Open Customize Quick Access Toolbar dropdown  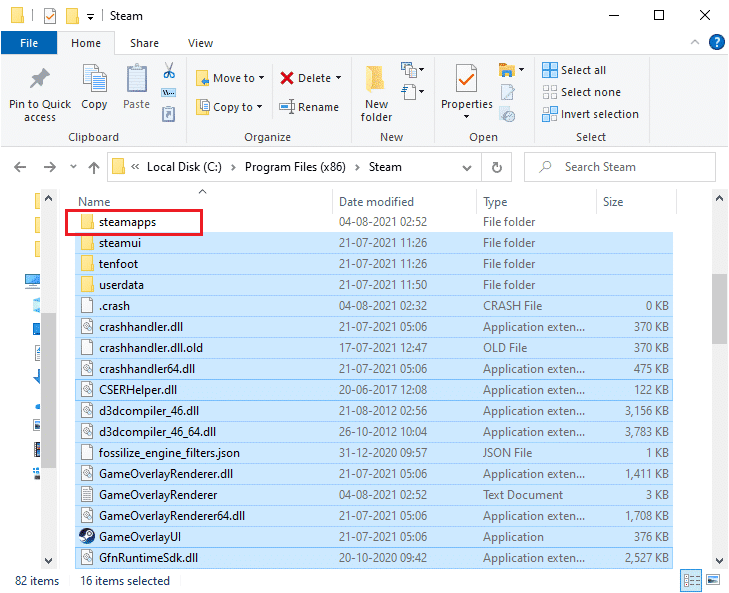point(90,17)
